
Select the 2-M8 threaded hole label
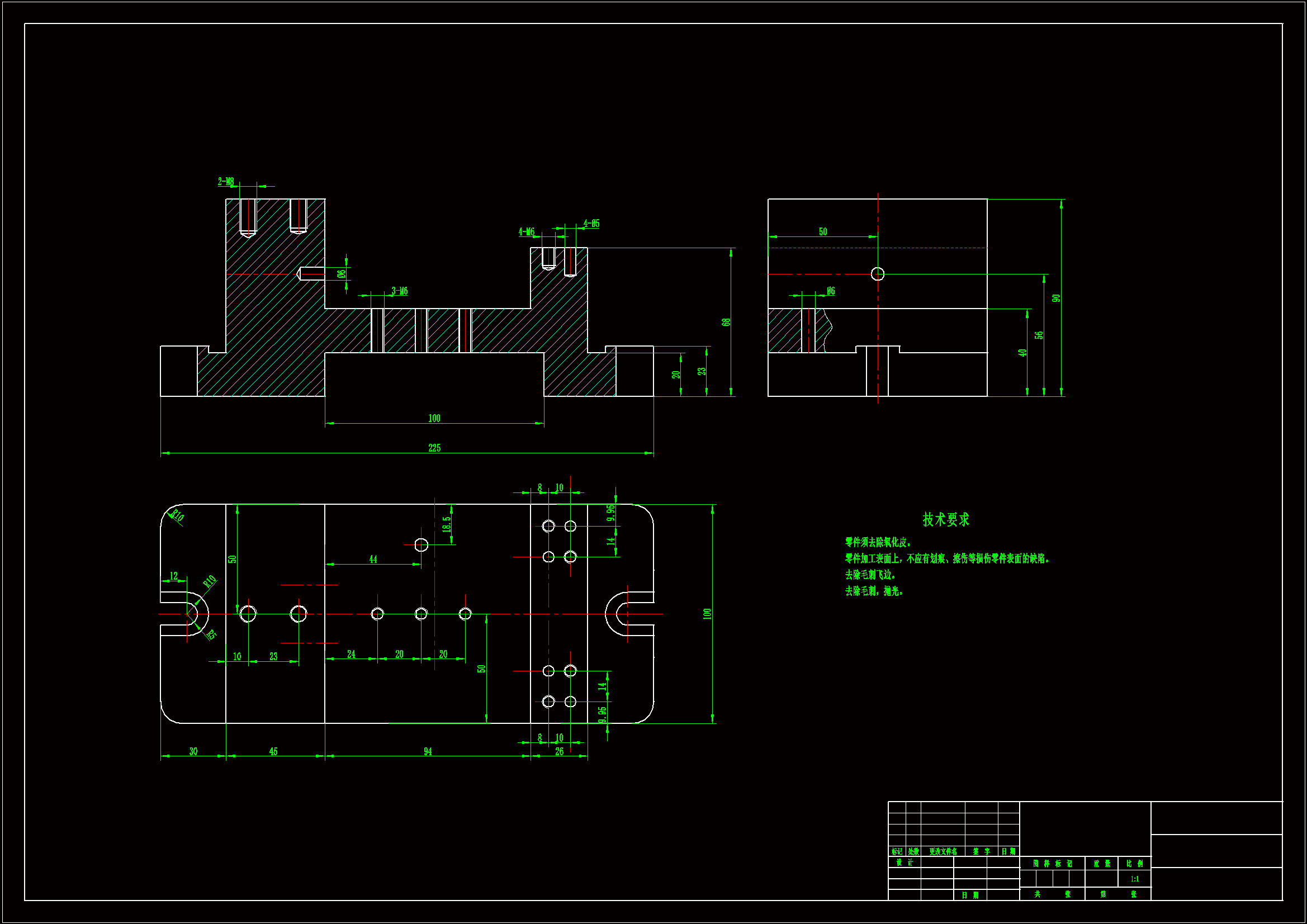226,182
